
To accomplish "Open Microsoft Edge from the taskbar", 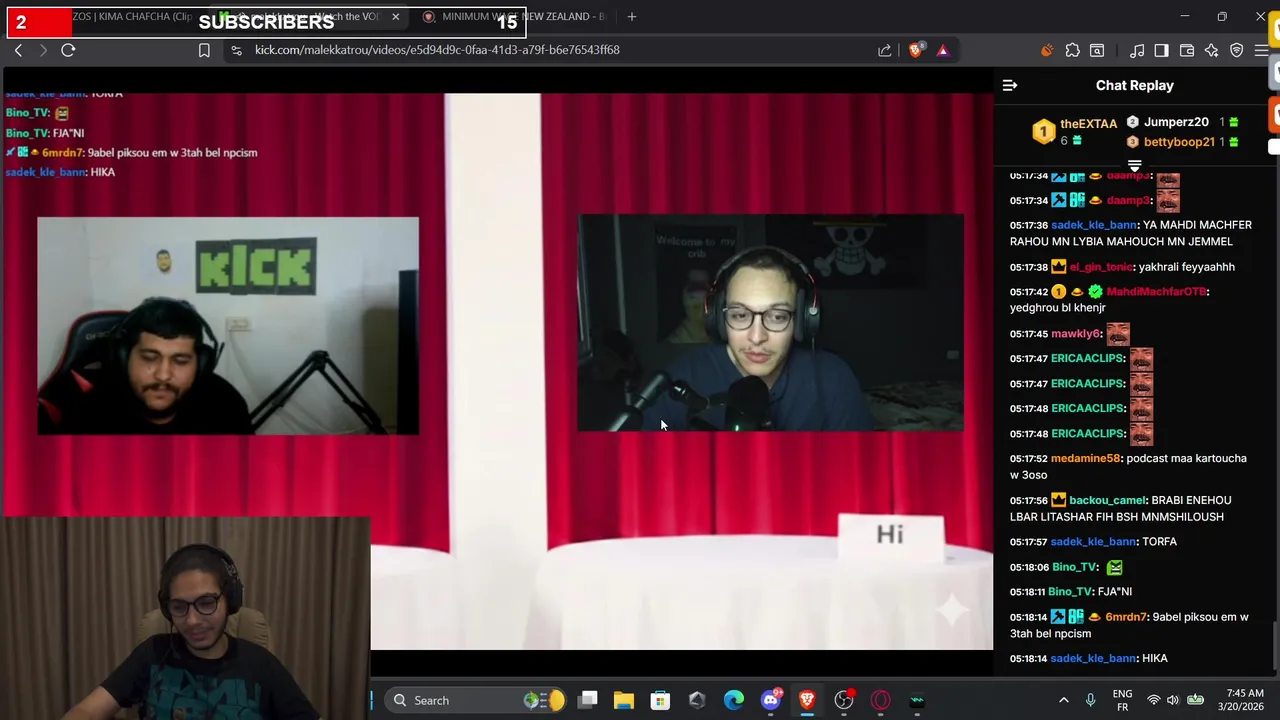I will point(734,700).
